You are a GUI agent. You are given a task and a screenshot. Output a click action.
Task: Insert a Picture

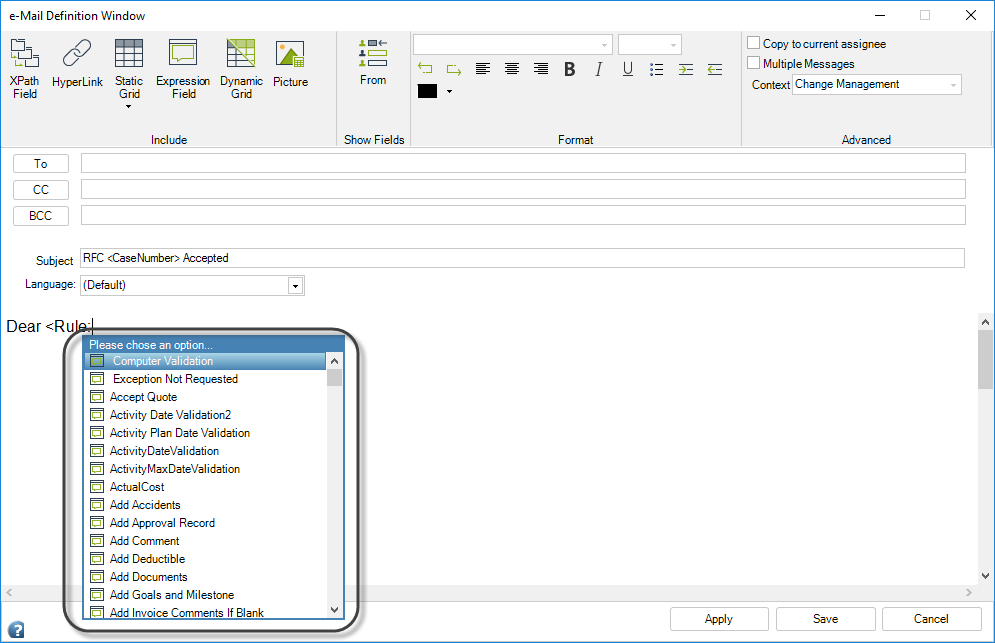click(x=290, y=63)
